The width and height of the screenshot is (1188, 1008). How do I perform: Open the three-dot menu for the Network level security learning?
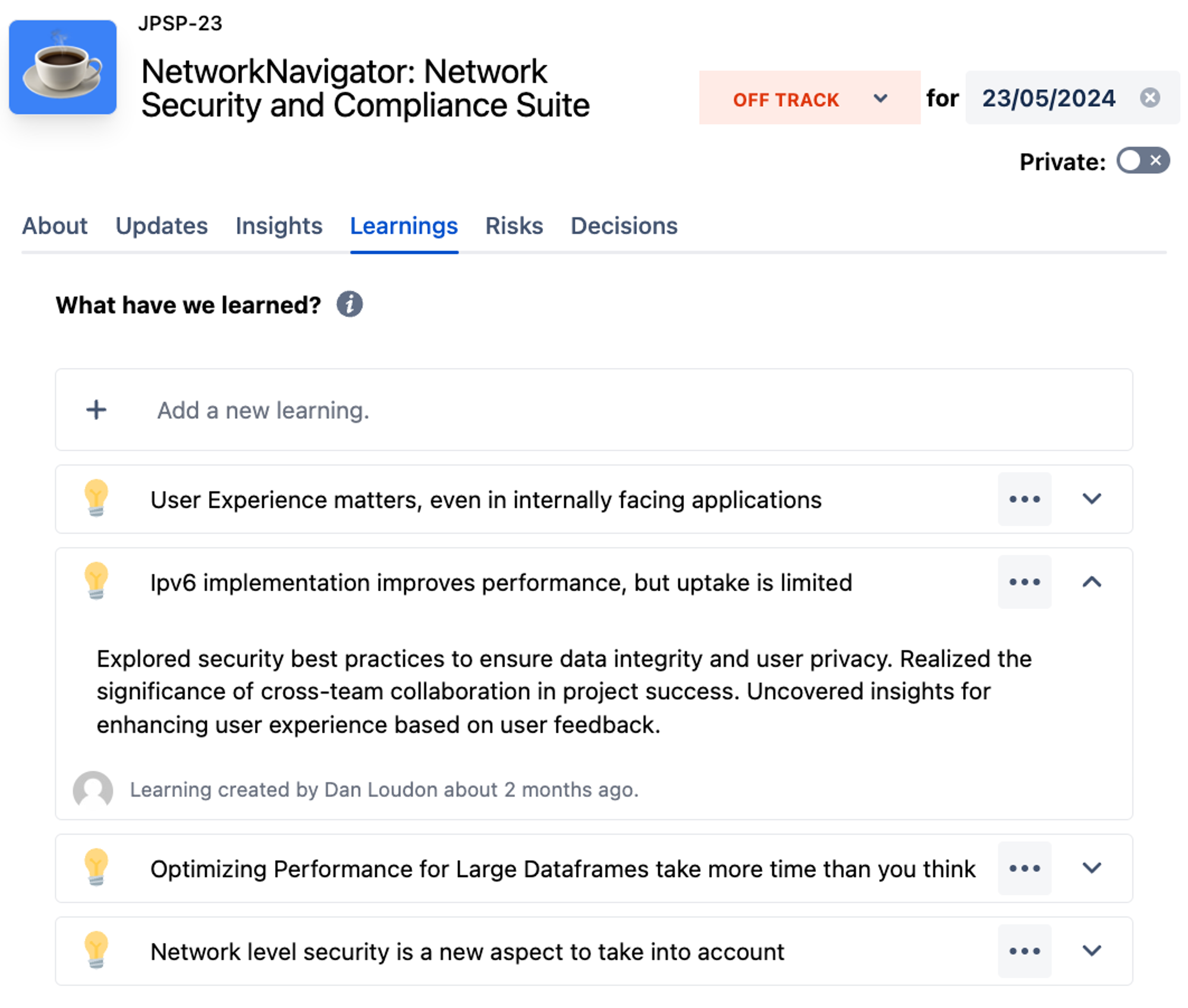coord(1024,951)
